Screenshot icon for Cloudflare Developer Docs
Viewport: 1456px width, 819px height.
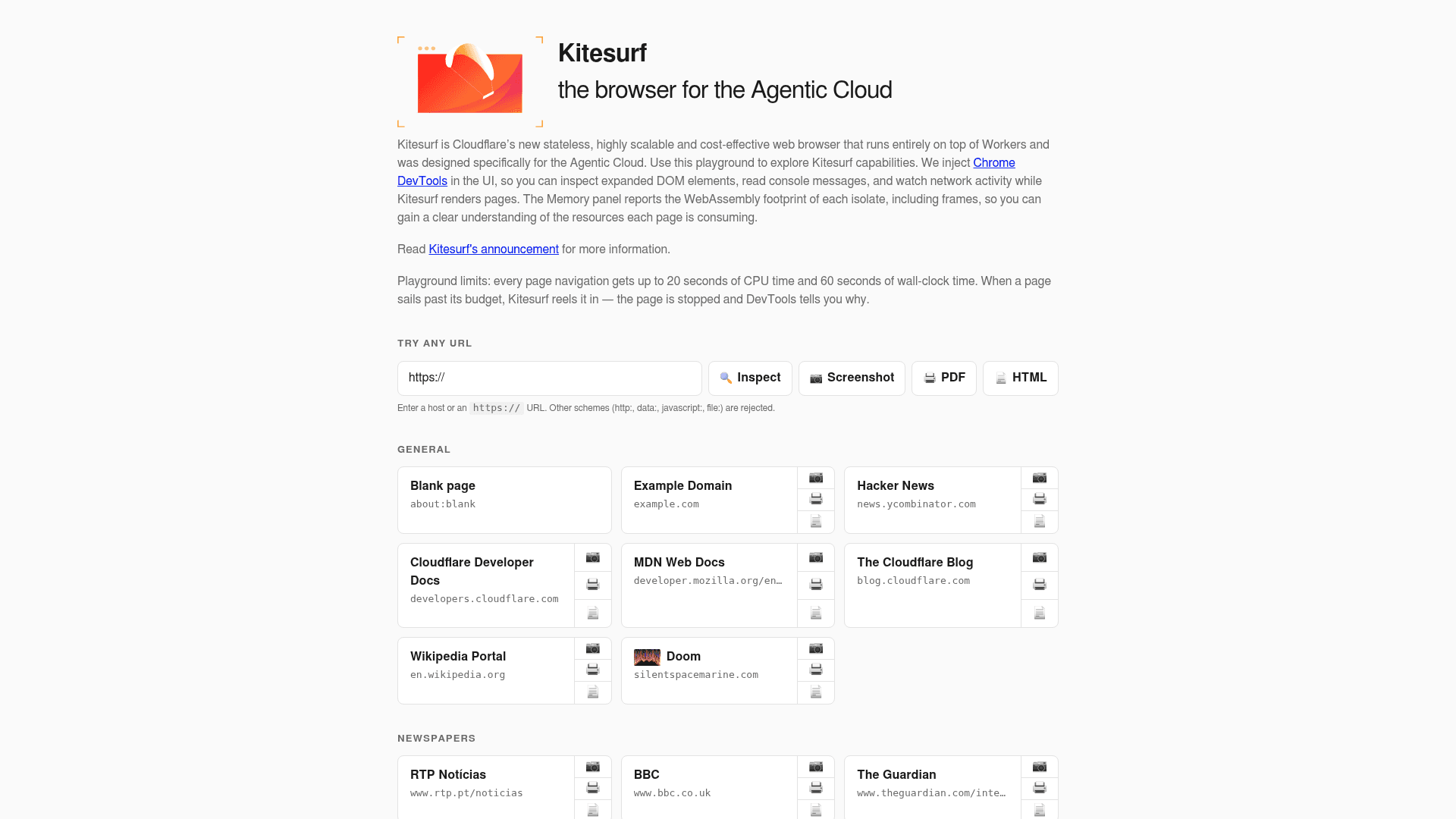(x=593, y=557)
